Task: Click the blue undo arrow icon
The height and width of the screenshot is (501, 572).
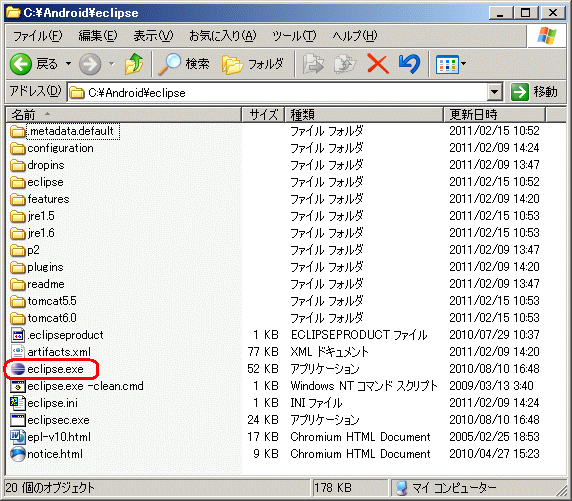Action: pyautogui.click(x=409, y=64)
